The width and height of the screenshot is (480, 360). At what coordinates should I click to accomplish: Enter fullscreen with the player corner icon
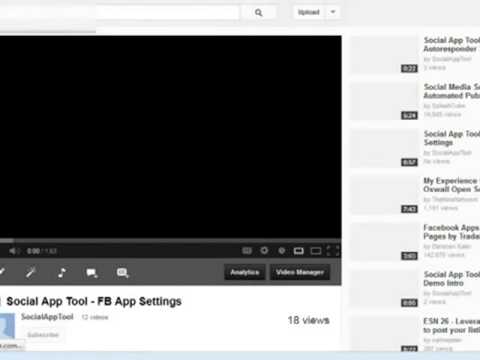click(x=333, y=251)
